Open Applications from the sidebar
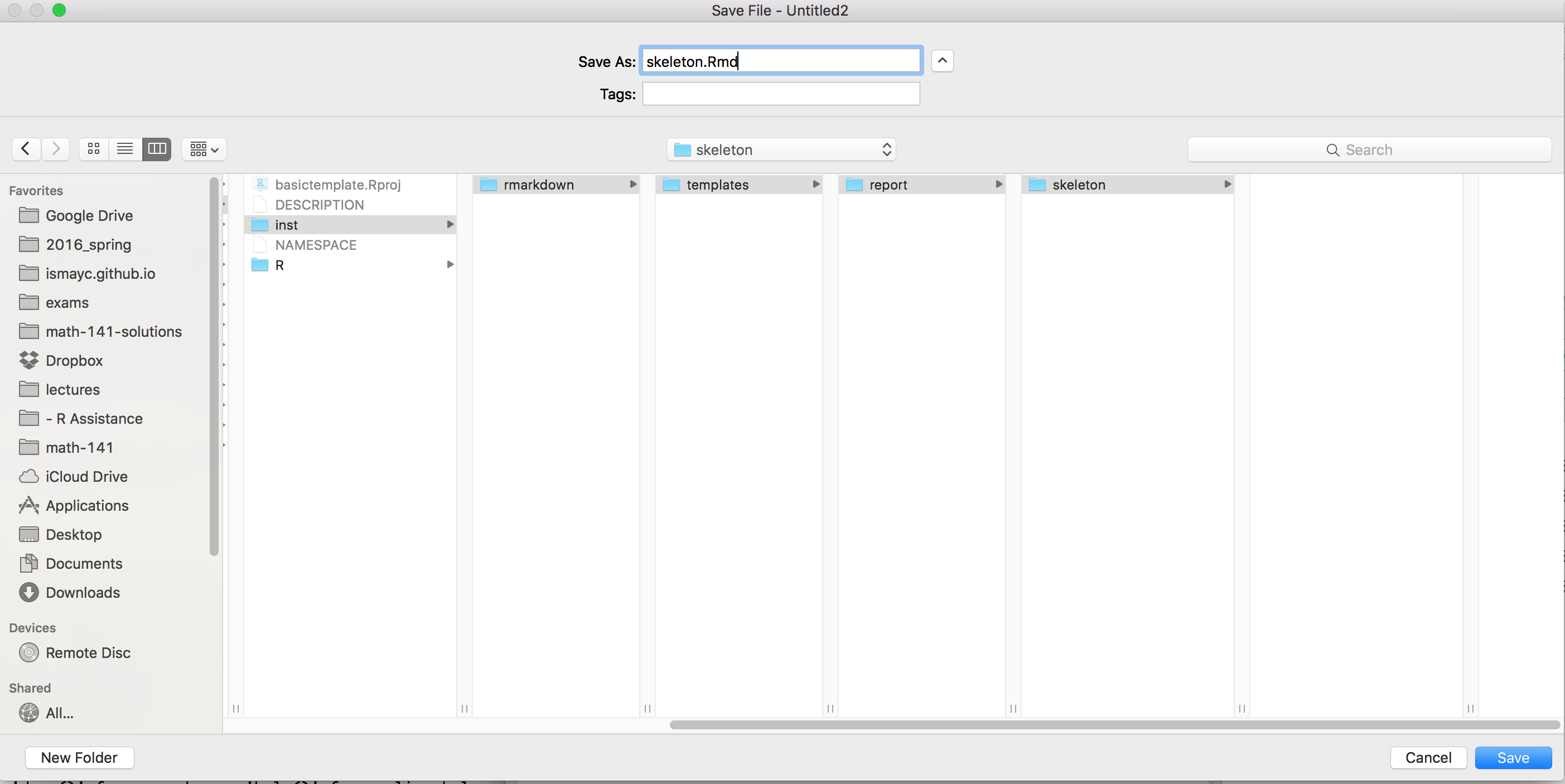This screenshot has height=784, width=1565. coord(87,506)
